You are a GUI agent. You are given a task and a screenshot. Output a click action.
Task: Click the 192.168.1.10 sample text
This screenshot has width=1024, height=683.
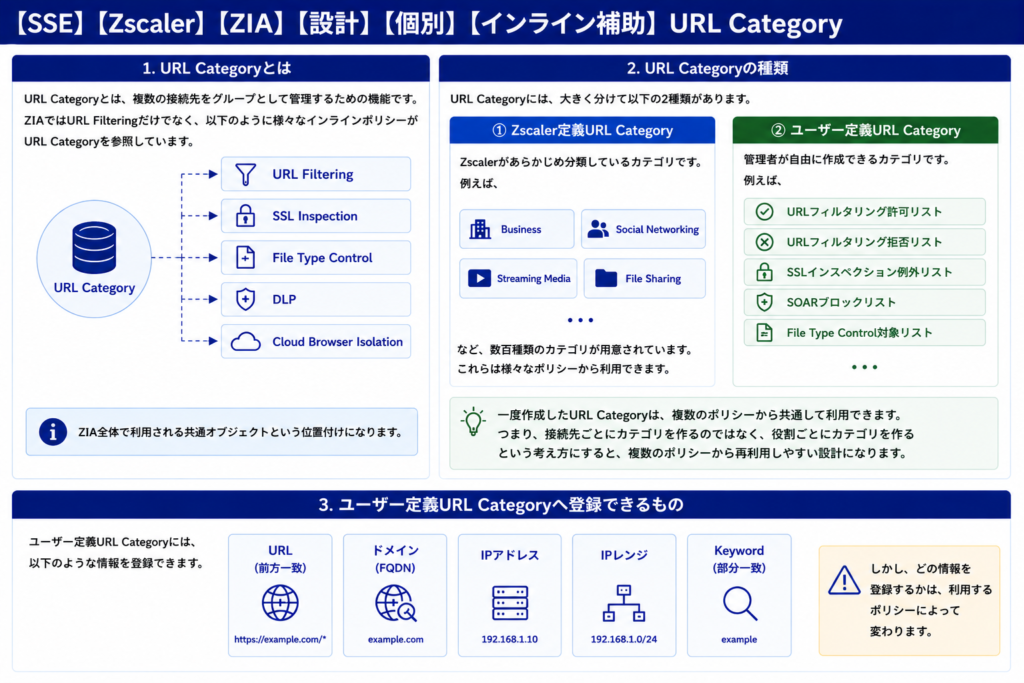pos(510,639)
